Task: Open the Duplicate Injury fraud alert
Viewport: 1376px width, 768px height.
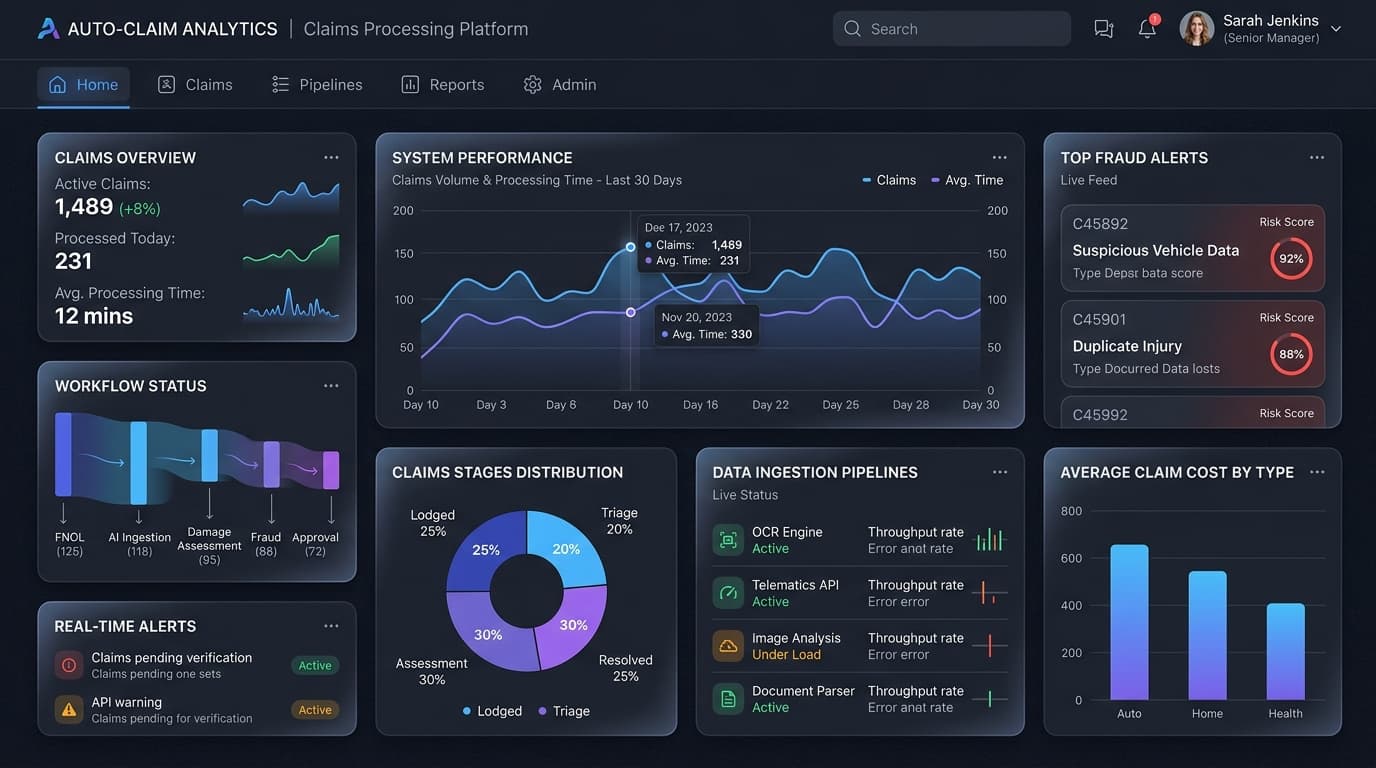Action: [x=1193, y=344]
